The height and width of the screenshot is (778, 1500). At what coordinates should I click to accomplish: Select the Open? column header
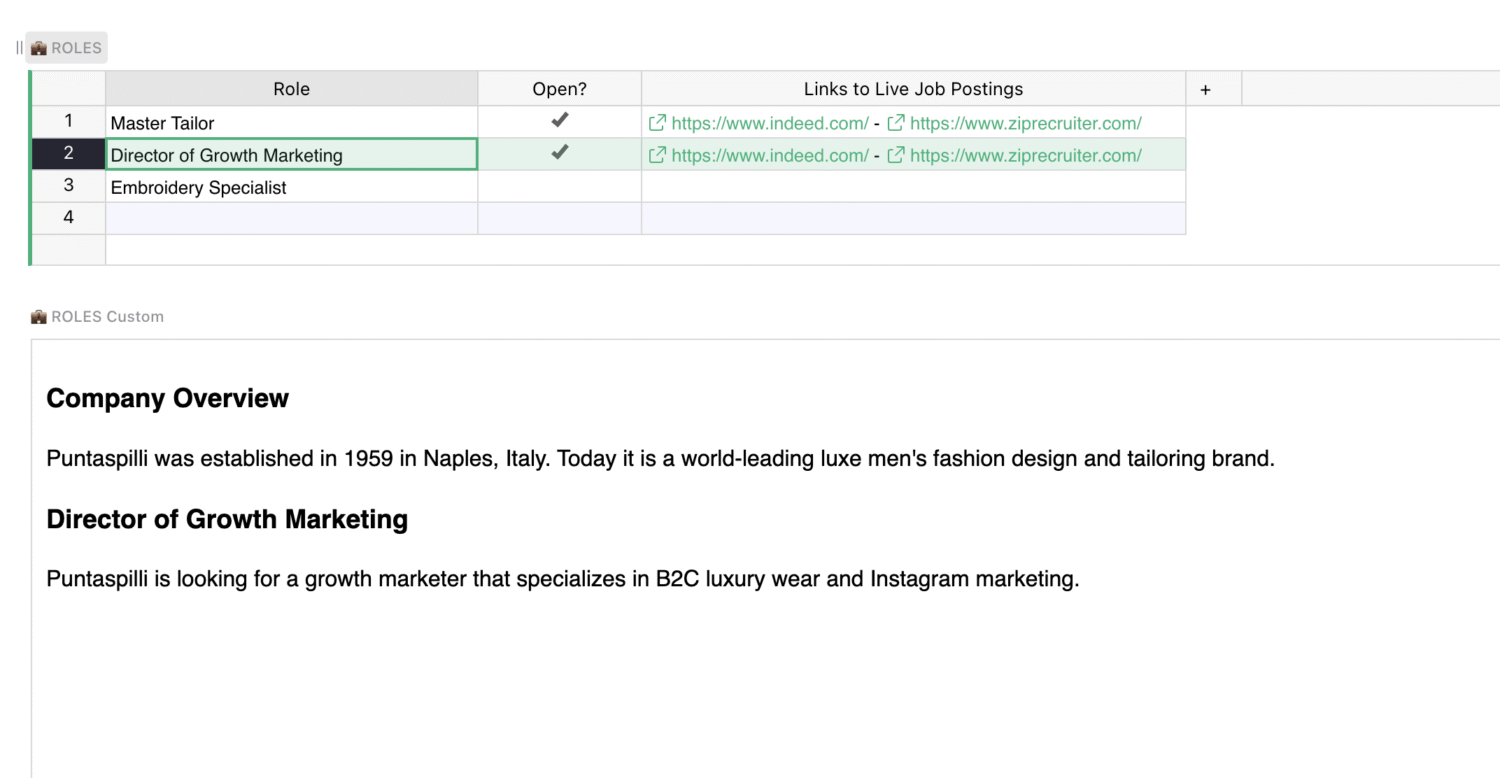(x=560, y=89)
